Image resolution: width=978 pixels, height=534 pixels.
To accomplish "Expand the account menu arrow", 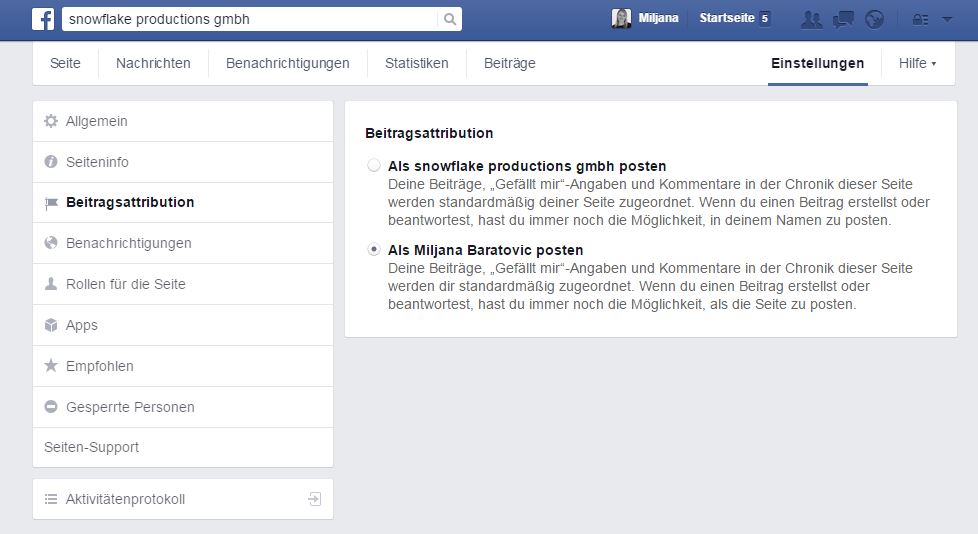I will click(x=947, y=19).
